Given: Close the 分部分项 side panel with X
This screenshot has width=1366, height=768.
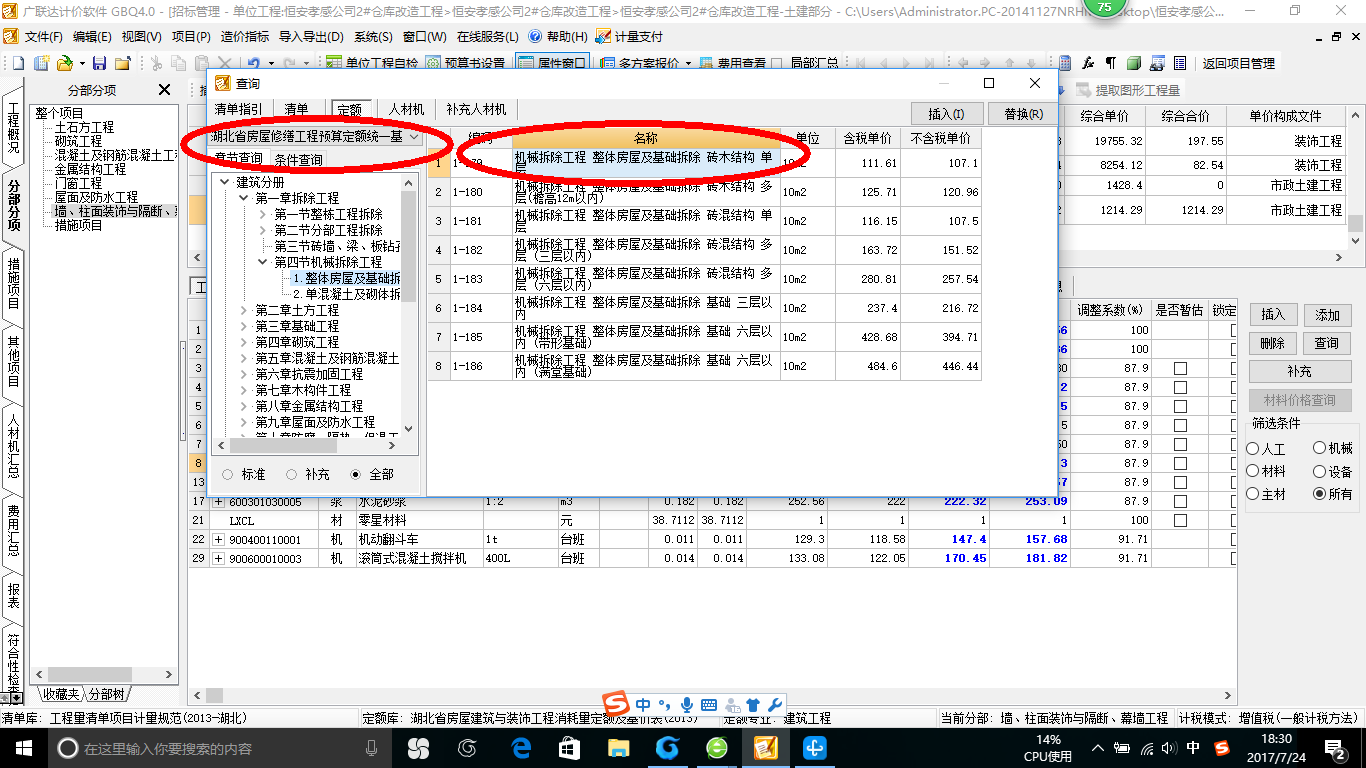Looking at the screenshot, I should point(165,90).
